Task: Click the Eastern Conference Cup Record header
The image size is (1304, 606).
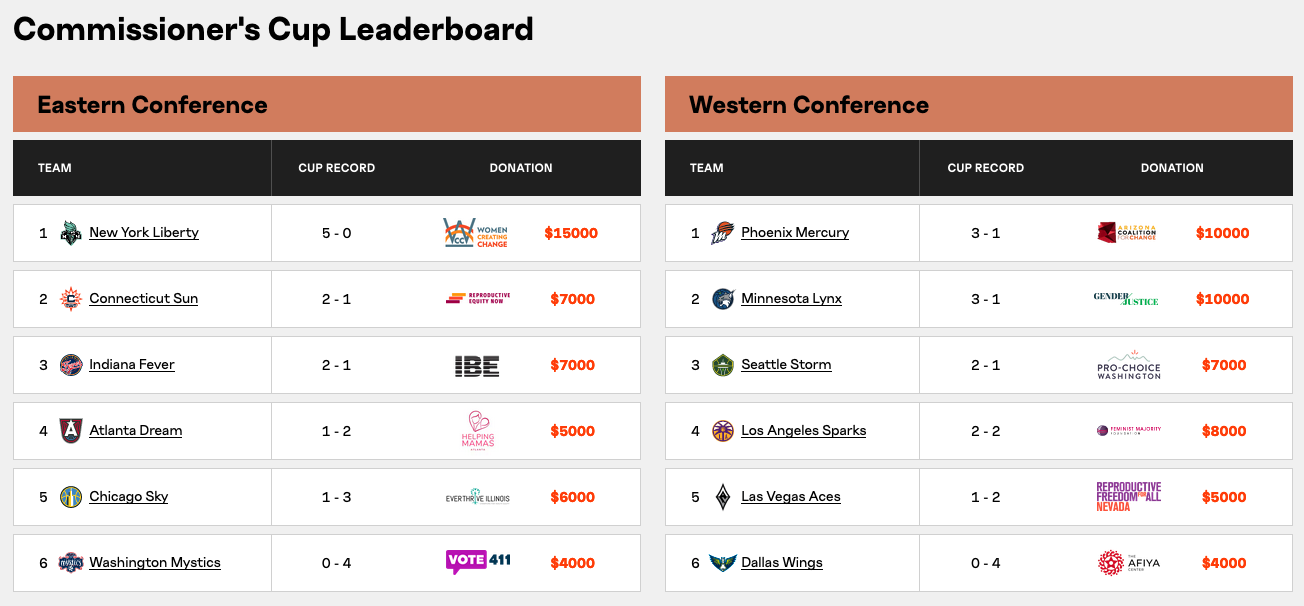Action: click(x=337, y=168)
